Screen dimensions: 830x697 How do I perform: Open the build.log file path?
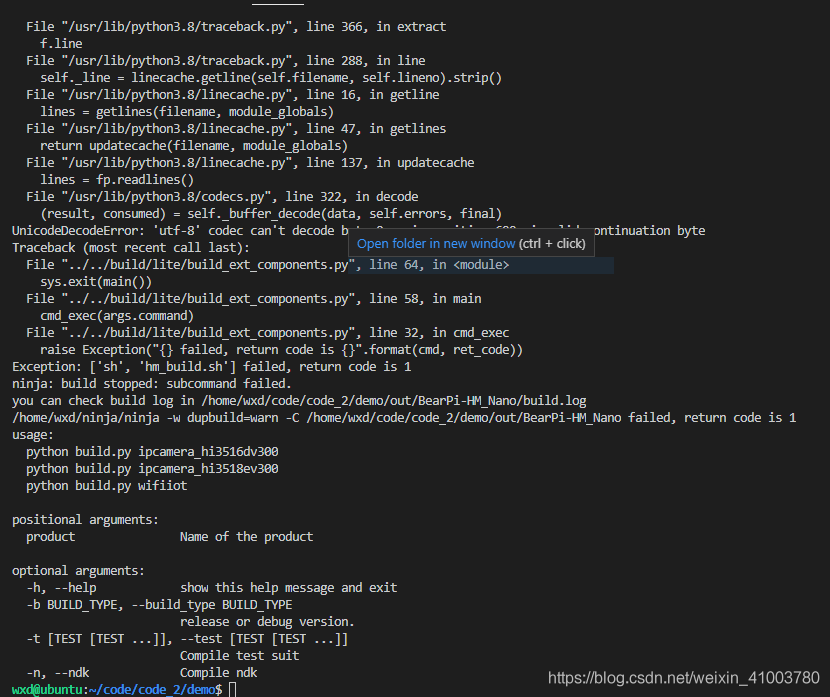pos(393,401)
